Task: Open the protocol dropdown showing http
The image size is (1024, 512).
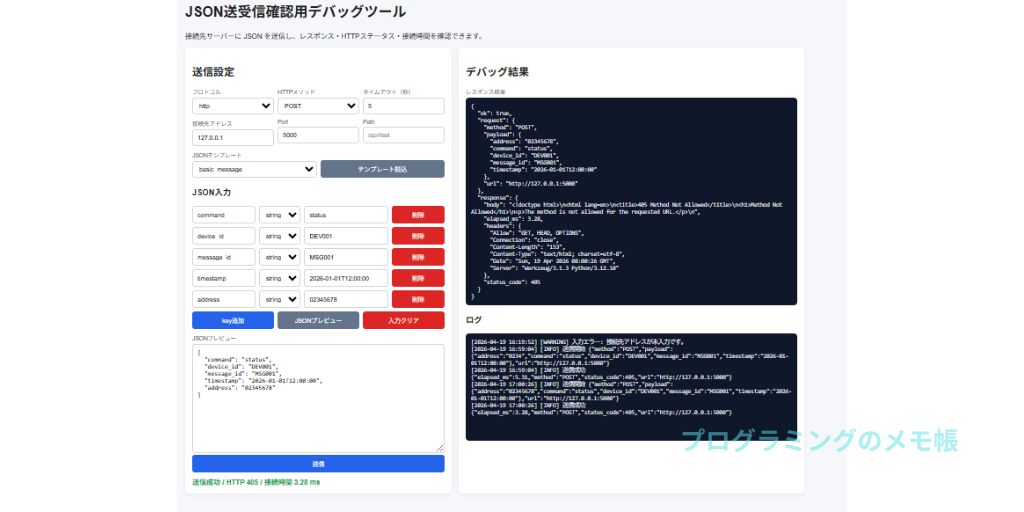Action: pyautogui.click(x=232, y=106)
